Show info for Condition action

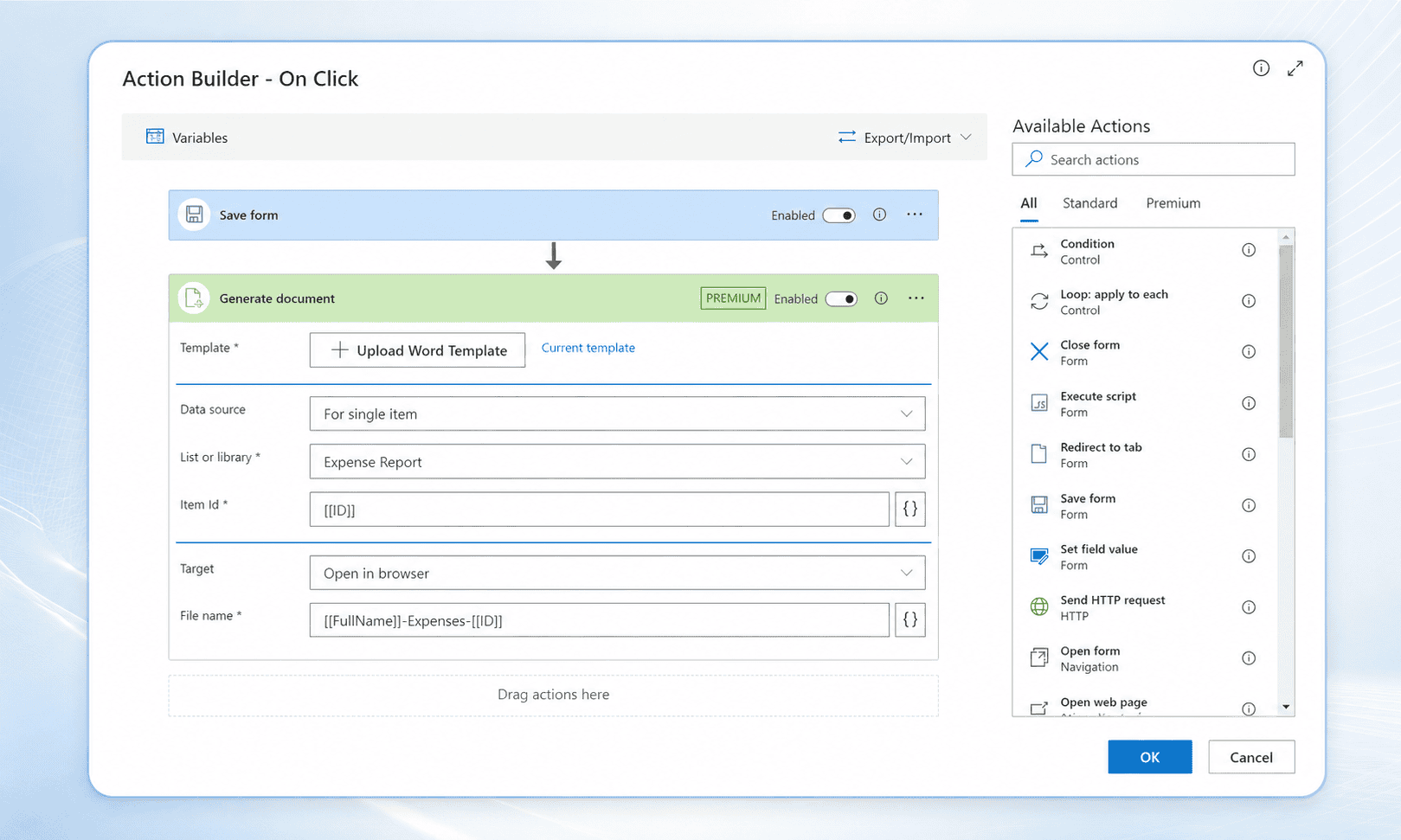[1249, 250]
